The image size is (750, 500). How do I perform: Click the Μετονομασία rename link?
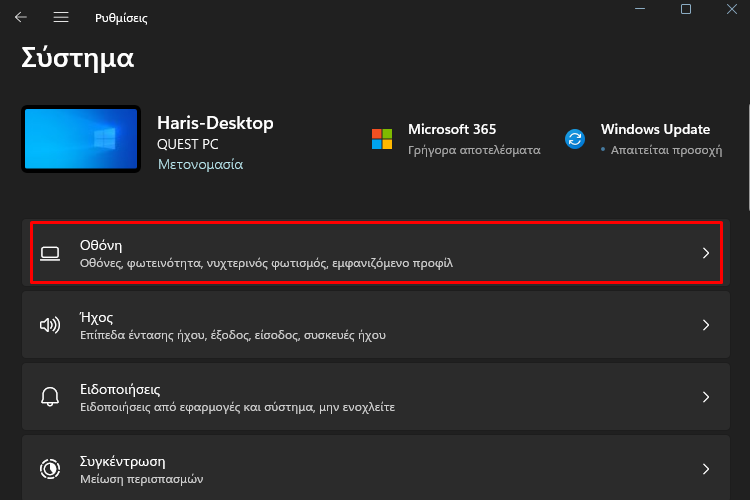tap(200, 165)
